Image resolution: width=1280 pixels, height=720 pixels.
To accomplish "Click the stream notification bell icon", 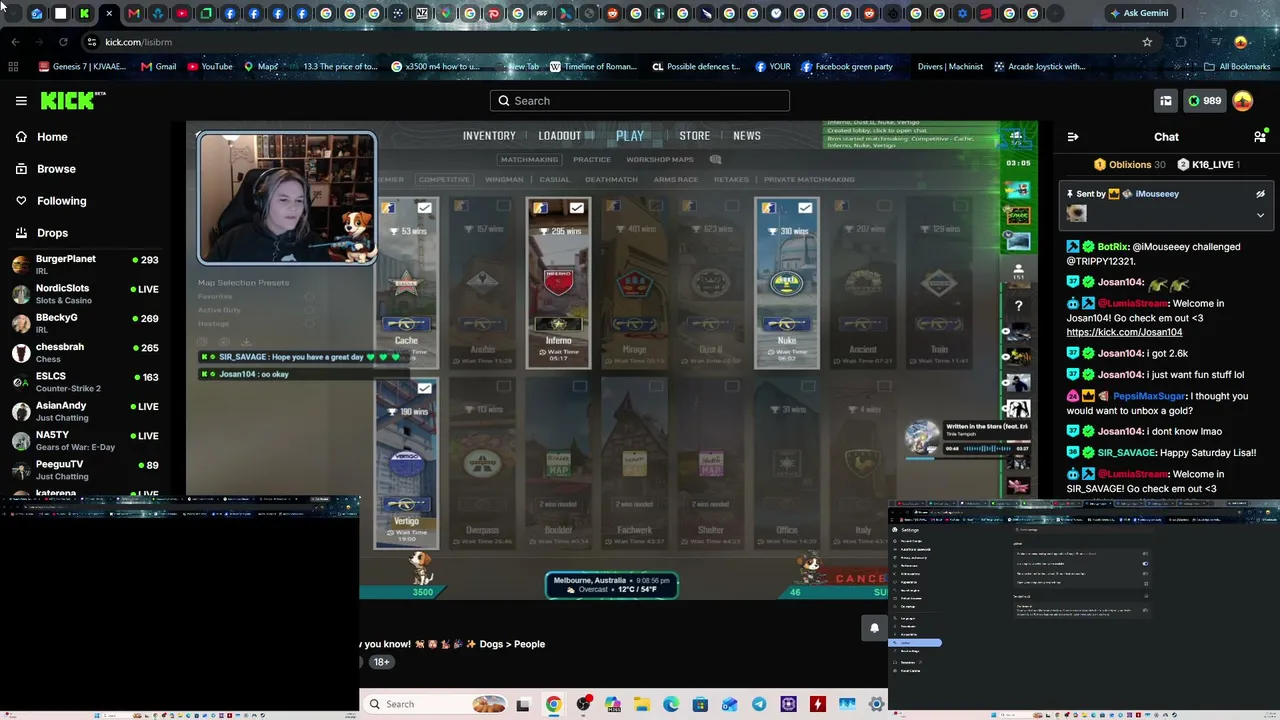I will [x=874, y=628].
